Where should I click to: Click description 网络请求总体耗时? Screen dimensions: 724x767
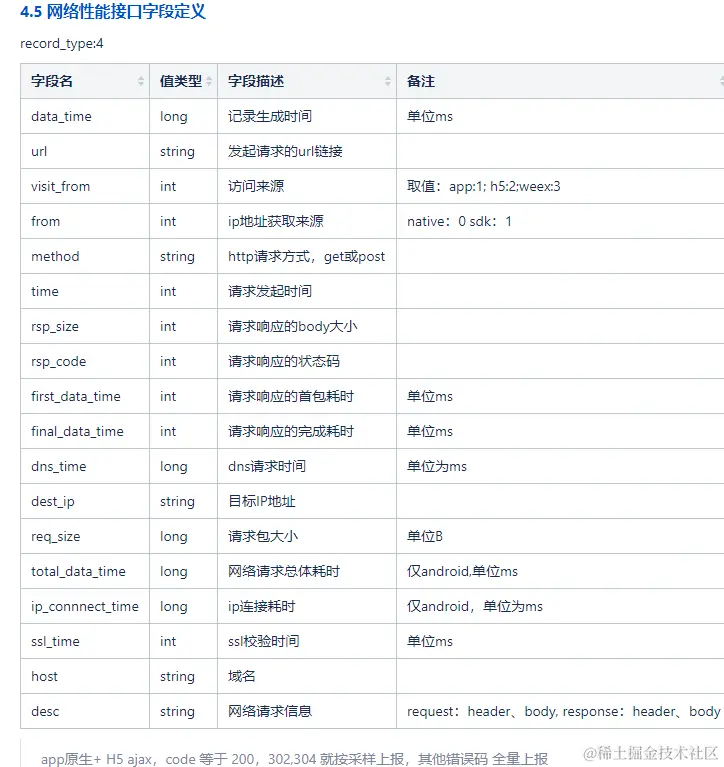point(284,571)
